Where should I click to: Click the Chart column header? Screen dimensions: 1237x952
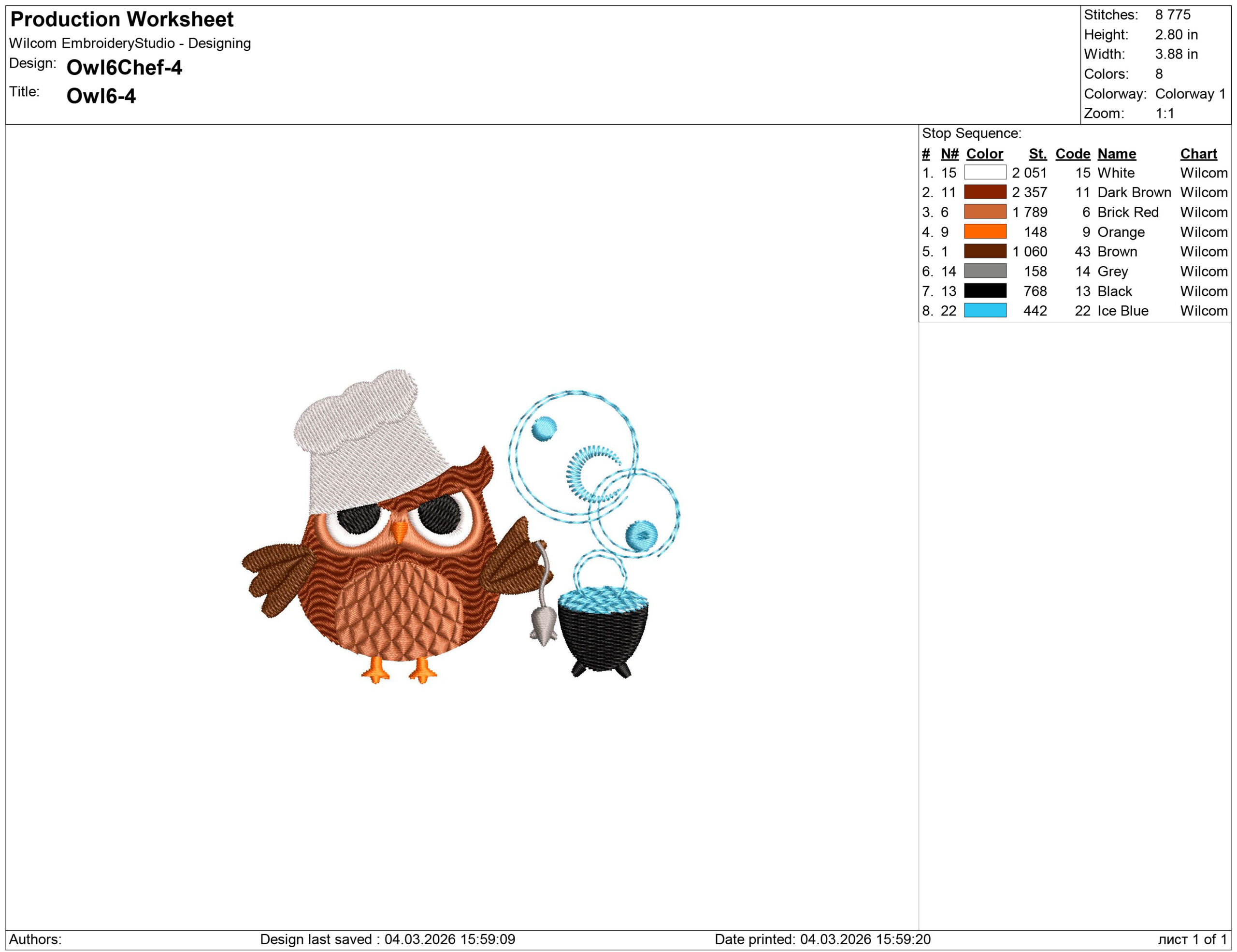pyautogui.click(x=1198, y=154)
